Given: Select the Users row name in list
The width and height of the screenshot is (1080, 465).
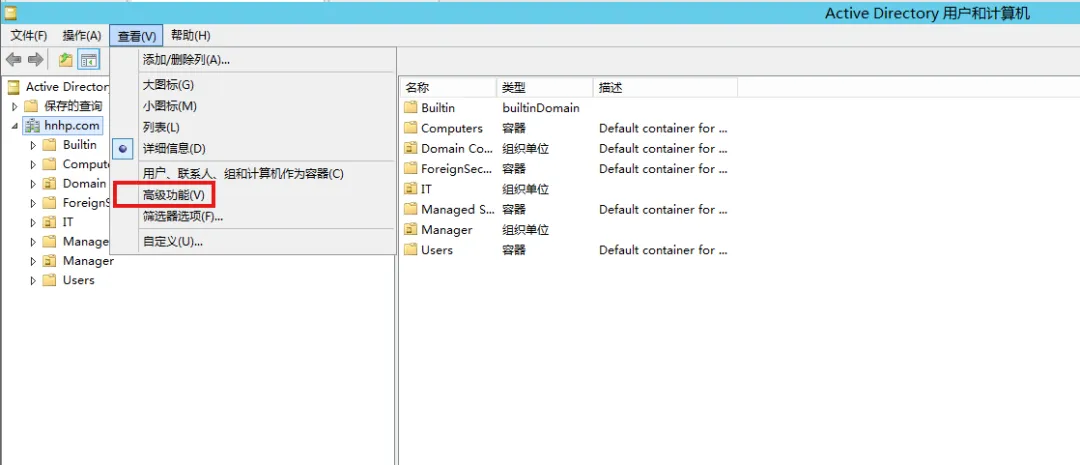Looking at the screenshot, I should click(437, 250).
